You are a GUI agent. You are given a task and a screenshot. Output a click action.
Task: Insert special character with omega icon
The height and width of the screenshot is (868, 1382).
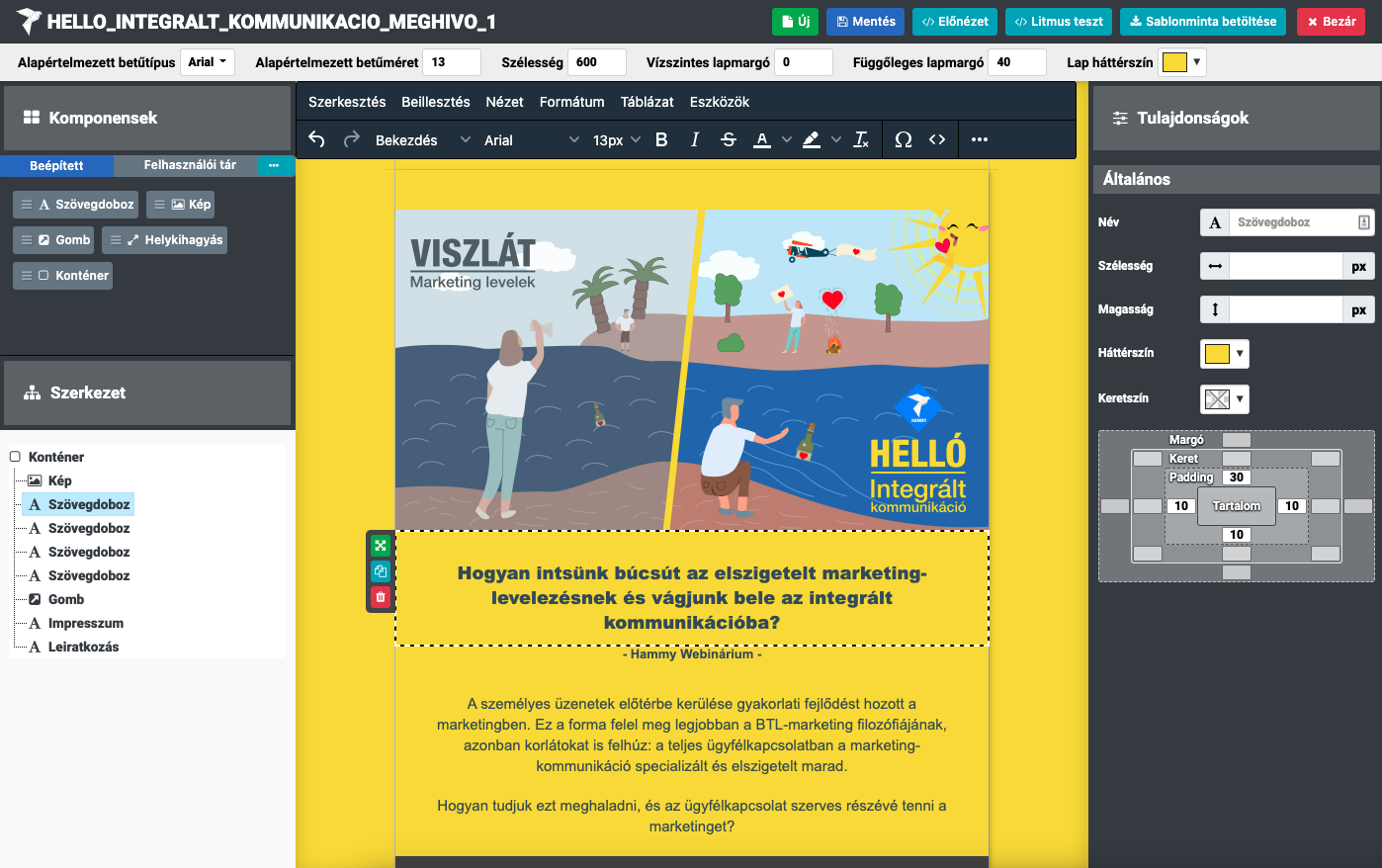[x=903, y=139]
